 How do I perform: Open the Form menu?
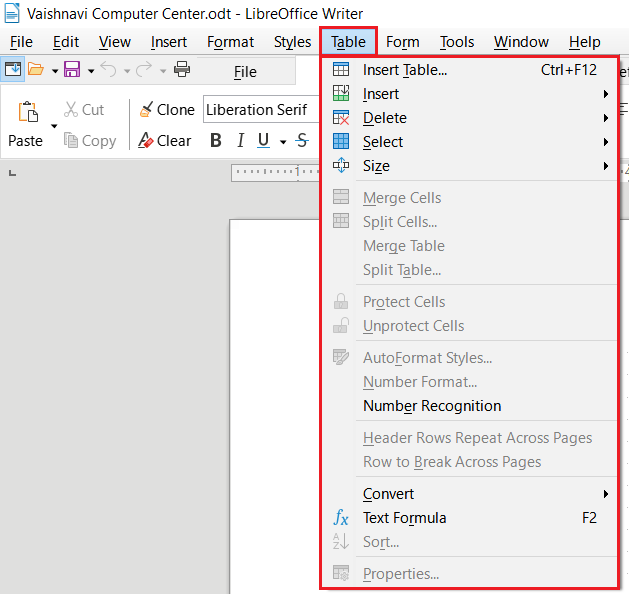tap(402, 42)
